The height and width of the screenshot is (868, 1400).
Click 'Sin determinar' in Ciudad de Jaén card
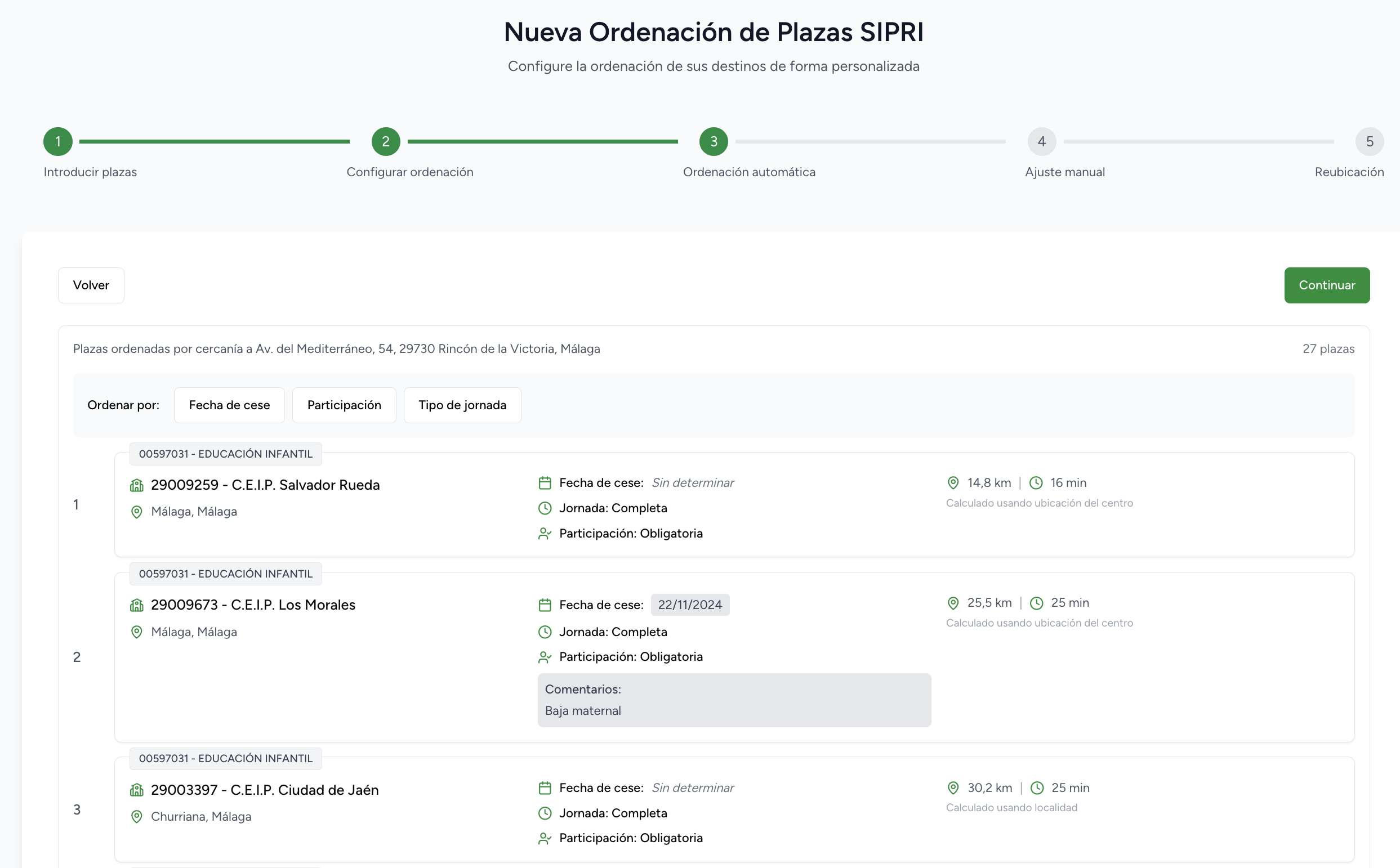693,788
